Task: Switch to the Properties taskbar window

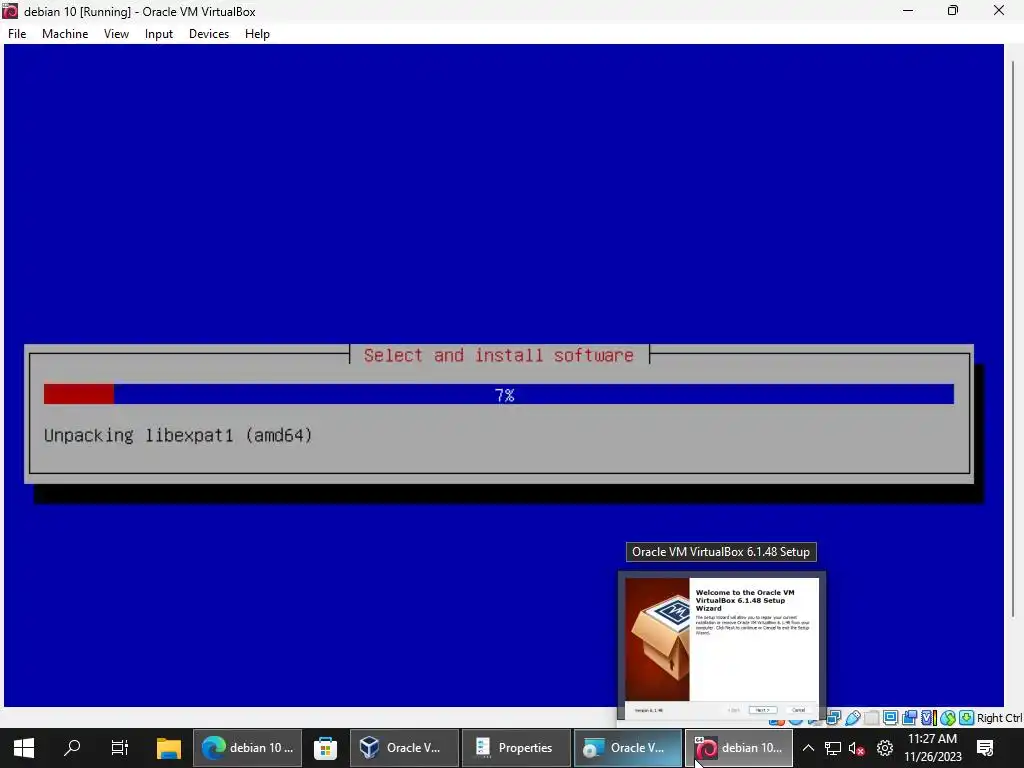Action: click(x=516, y=748)
